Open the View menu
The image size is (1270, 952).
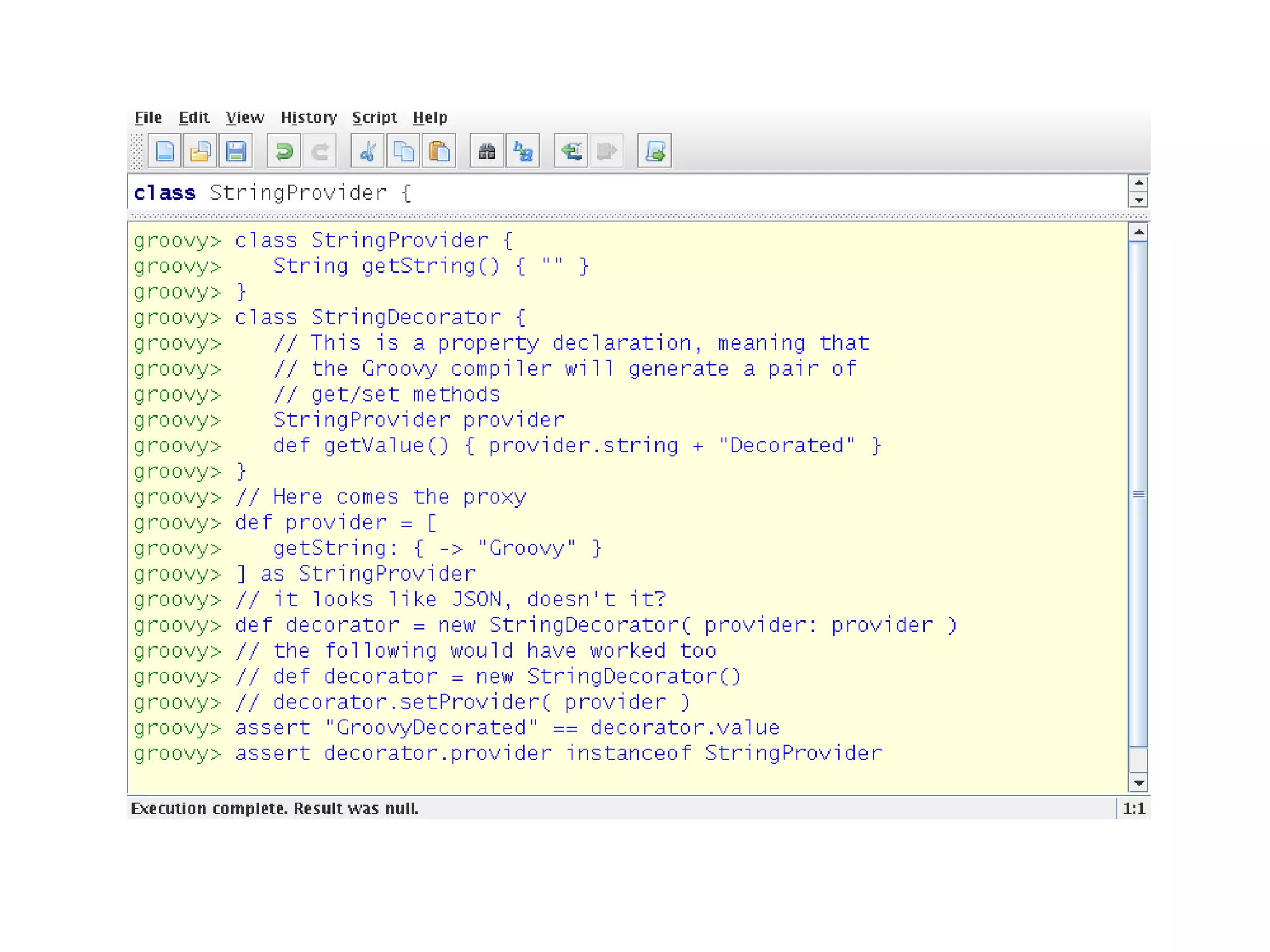(245, 117)
